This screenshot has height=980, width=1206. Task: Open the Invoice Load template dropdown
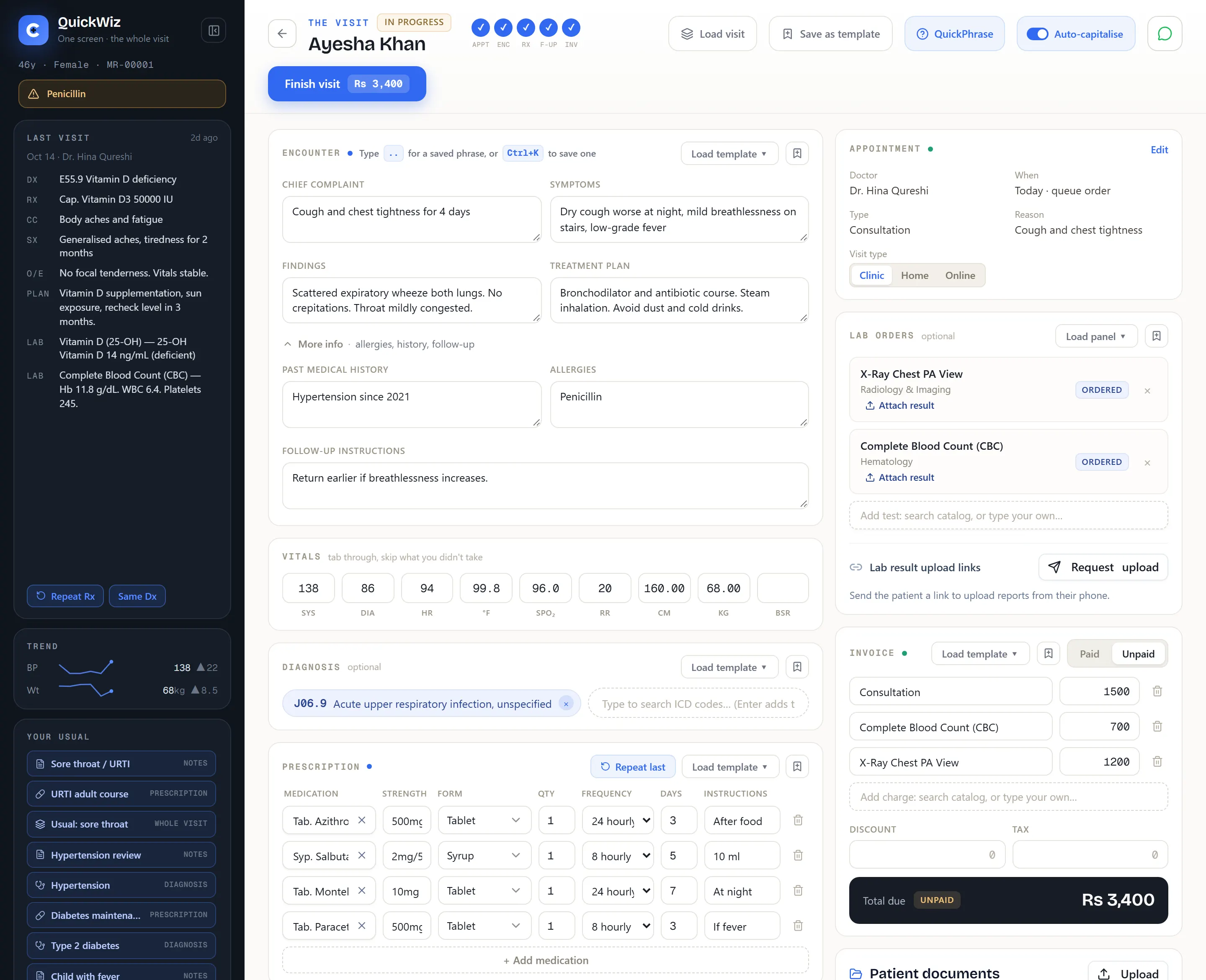coord(980,653)
